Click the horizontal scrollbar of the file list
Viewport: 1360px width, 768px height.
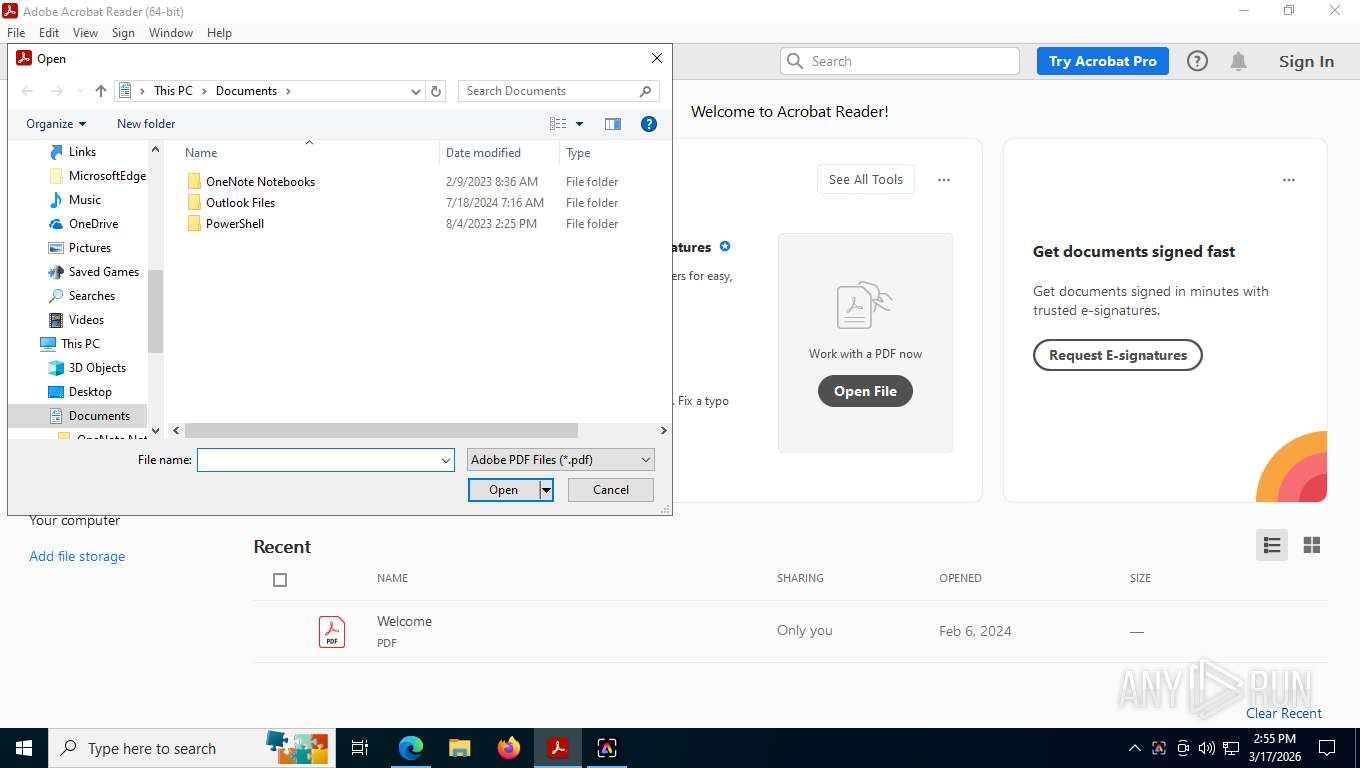(381, 430)
